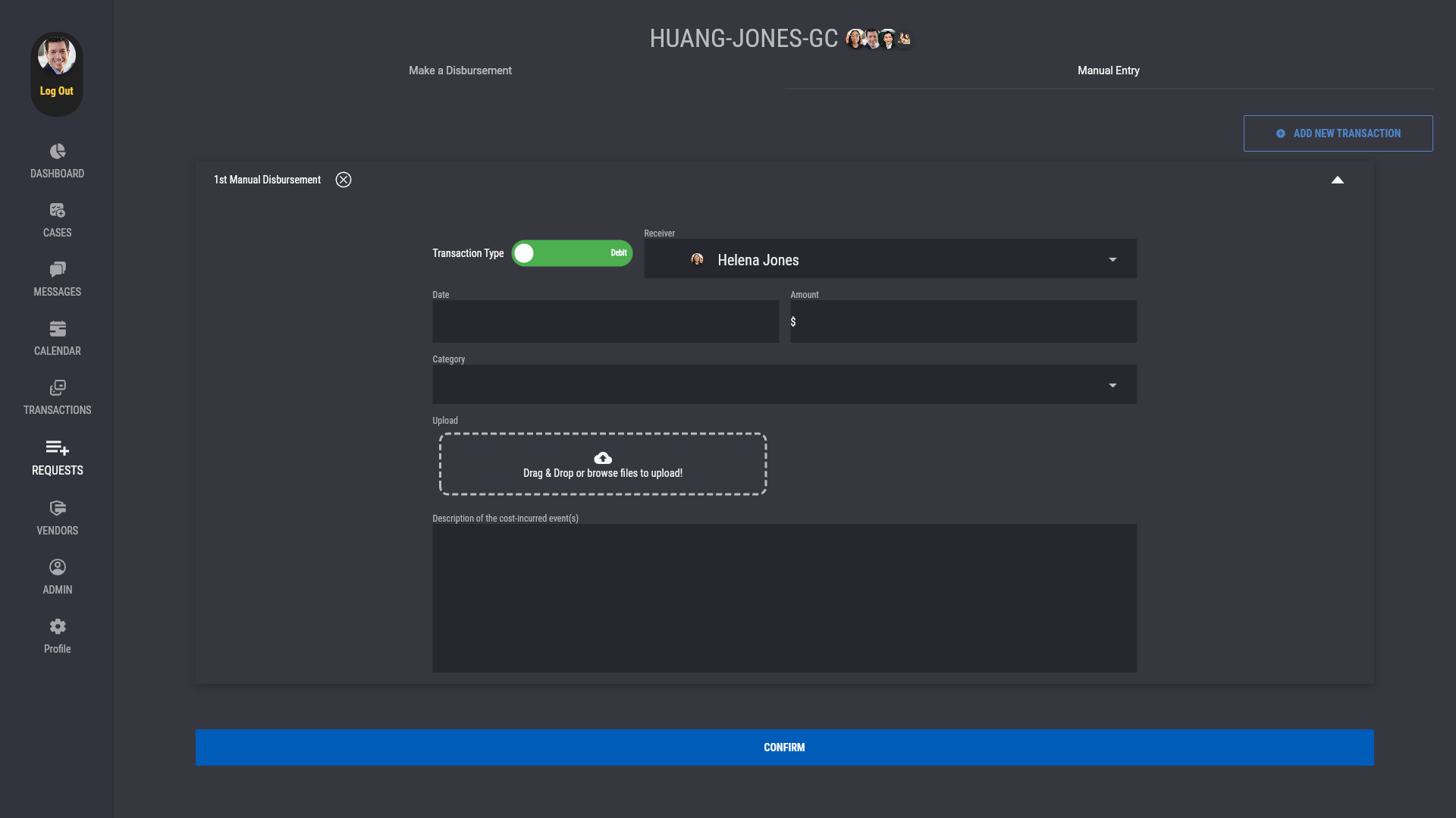Open the Calendar sidebar icon
The width and height of the screenshot is (1456, 818).
[x=58, y=329]
